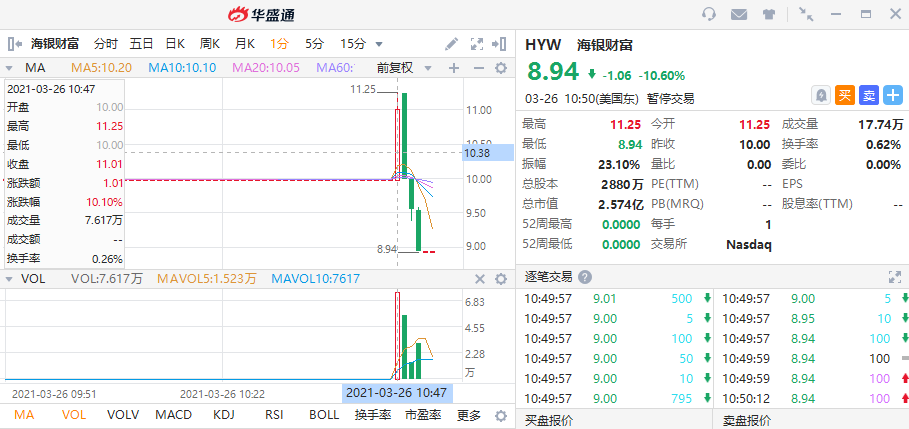Click the MA10:10.10 legend label
The image size is (909, 429).
[x=182, y=68]
